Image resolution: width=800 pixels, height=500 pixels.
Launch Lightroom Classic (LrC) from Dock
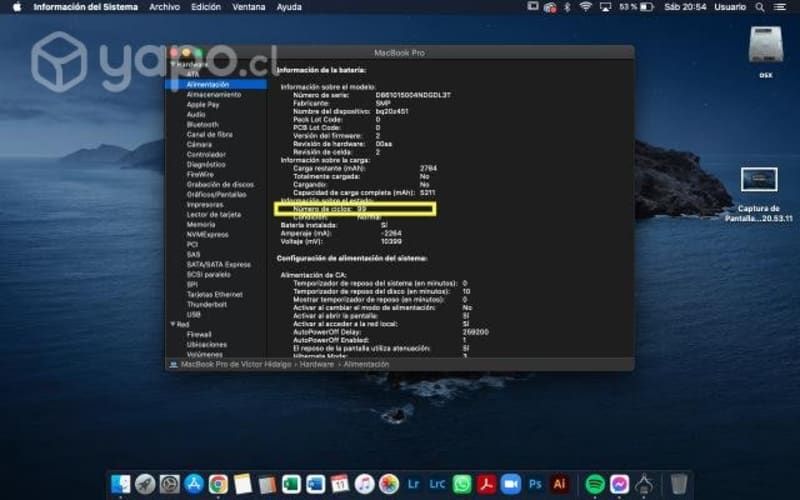tap(437, 484)
